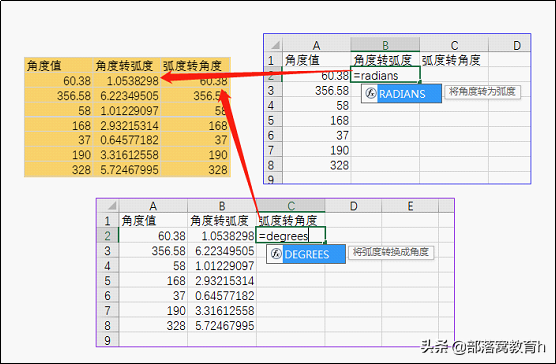Image resolution: width=556 pixels, height=364 pixels.
Task: Select row 4 header in top-right sheet
Action: [273, 105]
